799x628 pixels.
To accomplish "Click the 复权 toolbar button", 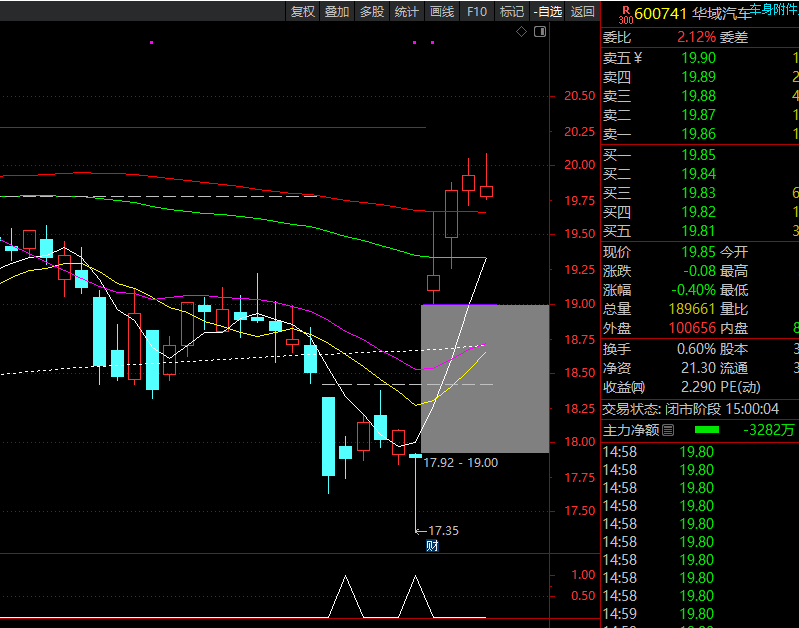I will (x=303, y=11).
